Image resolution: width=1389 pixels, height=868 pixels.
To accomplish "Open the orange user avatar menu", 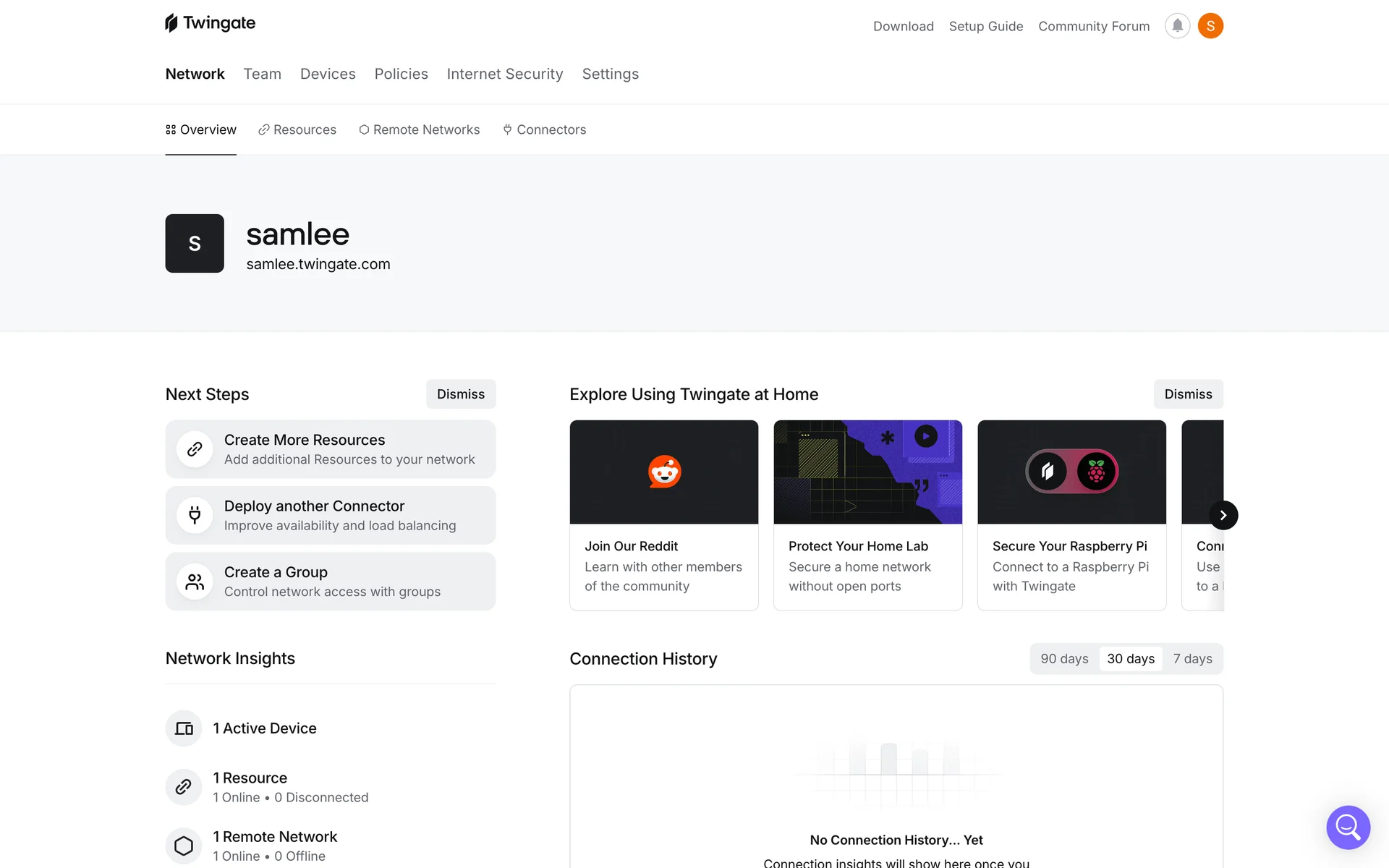I will point(1210,26).
